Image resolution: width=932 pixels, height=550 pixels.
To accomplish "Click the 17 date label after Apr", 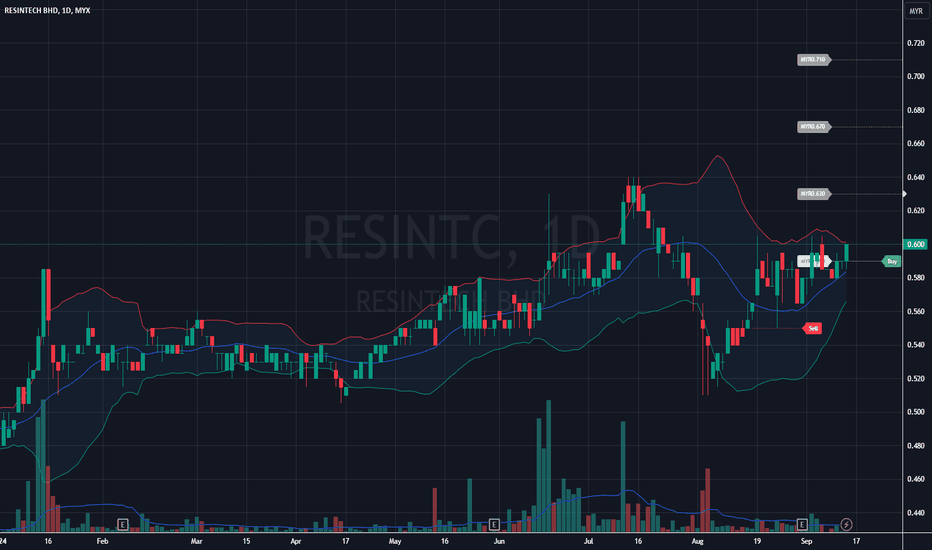I will pos(345,541).
